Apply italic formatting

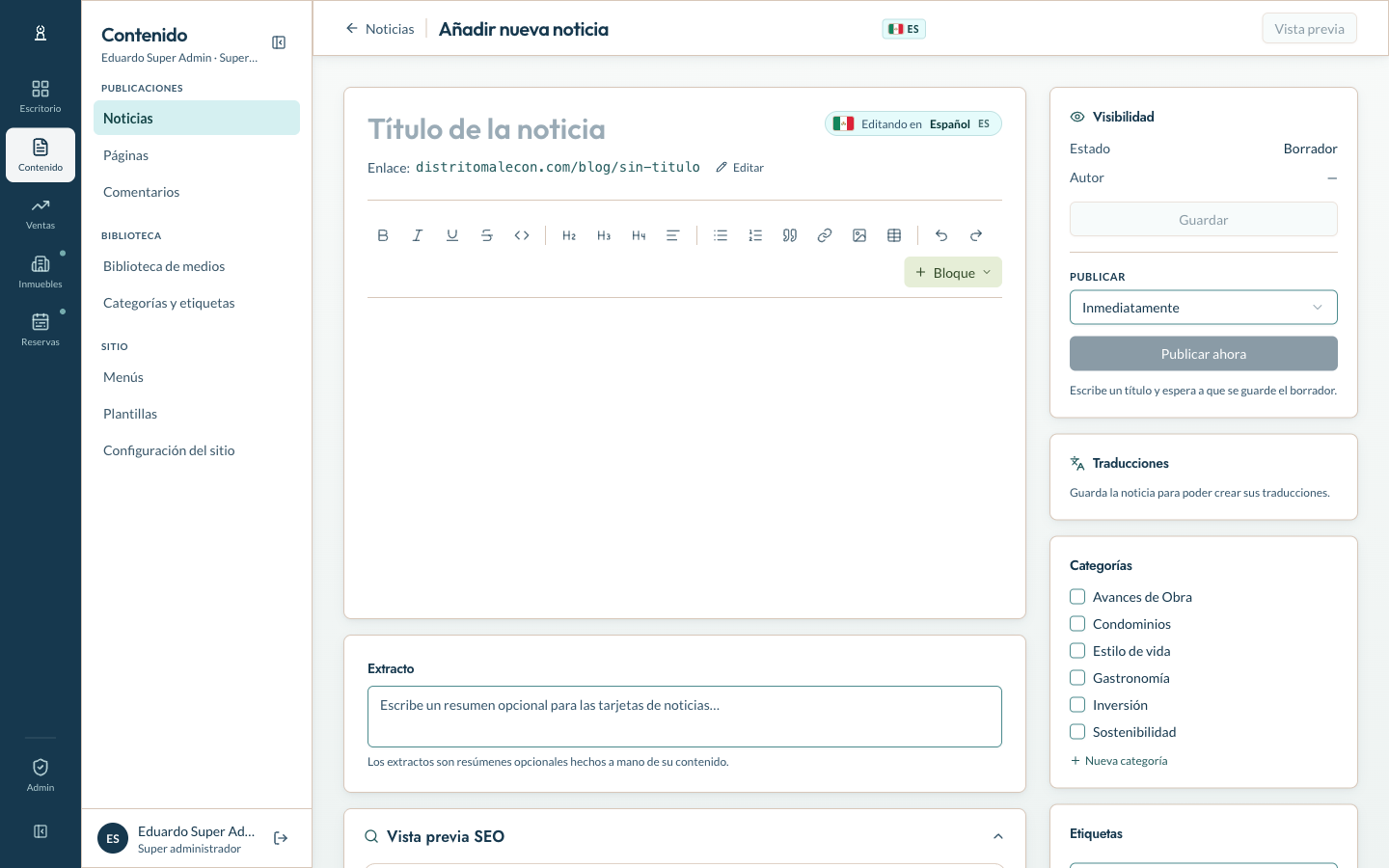[418, 235]
